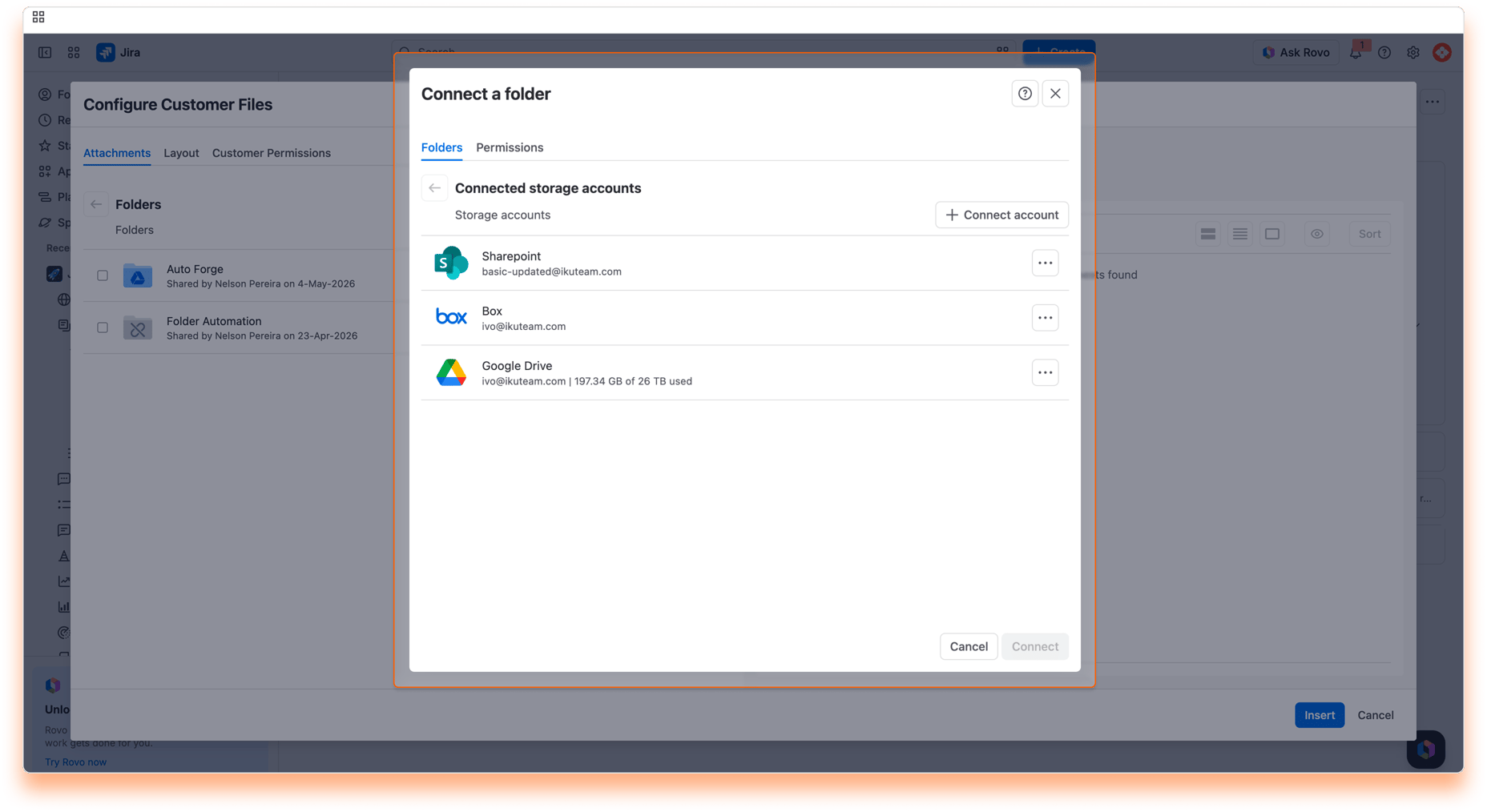
Task: Click Connect account button
Action: [1001, 215]
